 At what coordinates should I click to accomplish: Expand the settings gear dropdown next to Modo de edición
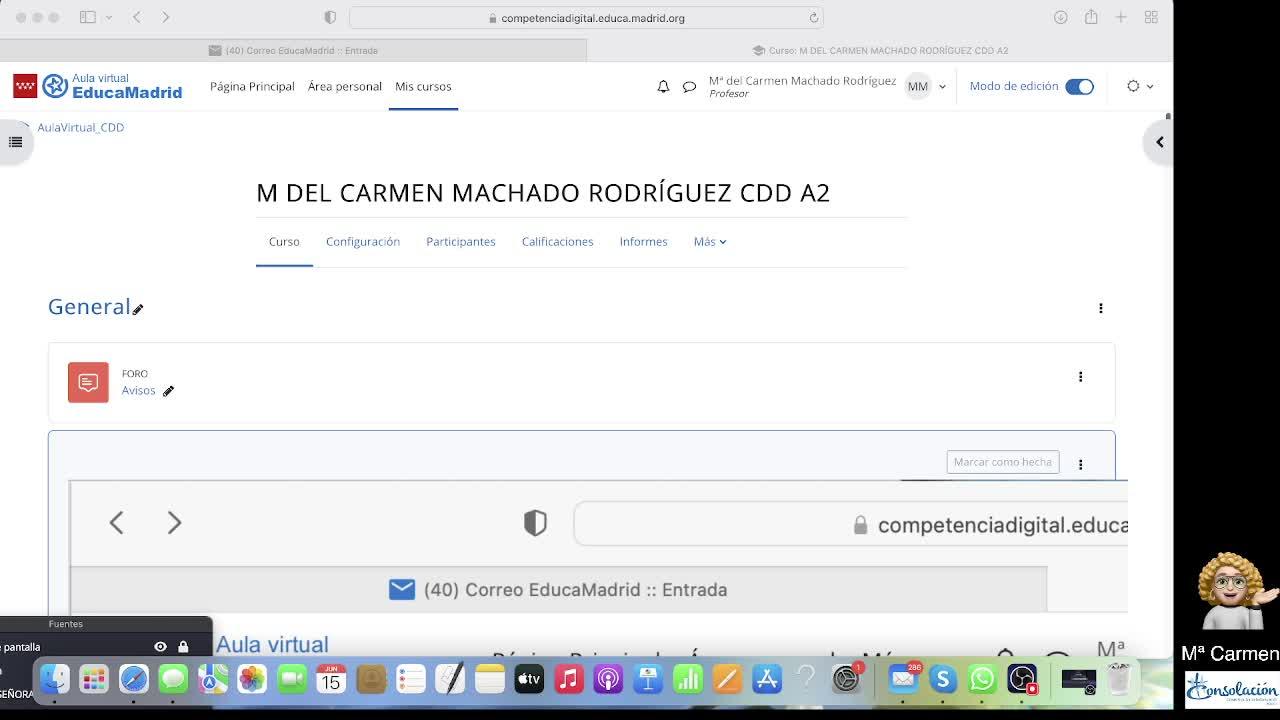(x=1140, y=87)
